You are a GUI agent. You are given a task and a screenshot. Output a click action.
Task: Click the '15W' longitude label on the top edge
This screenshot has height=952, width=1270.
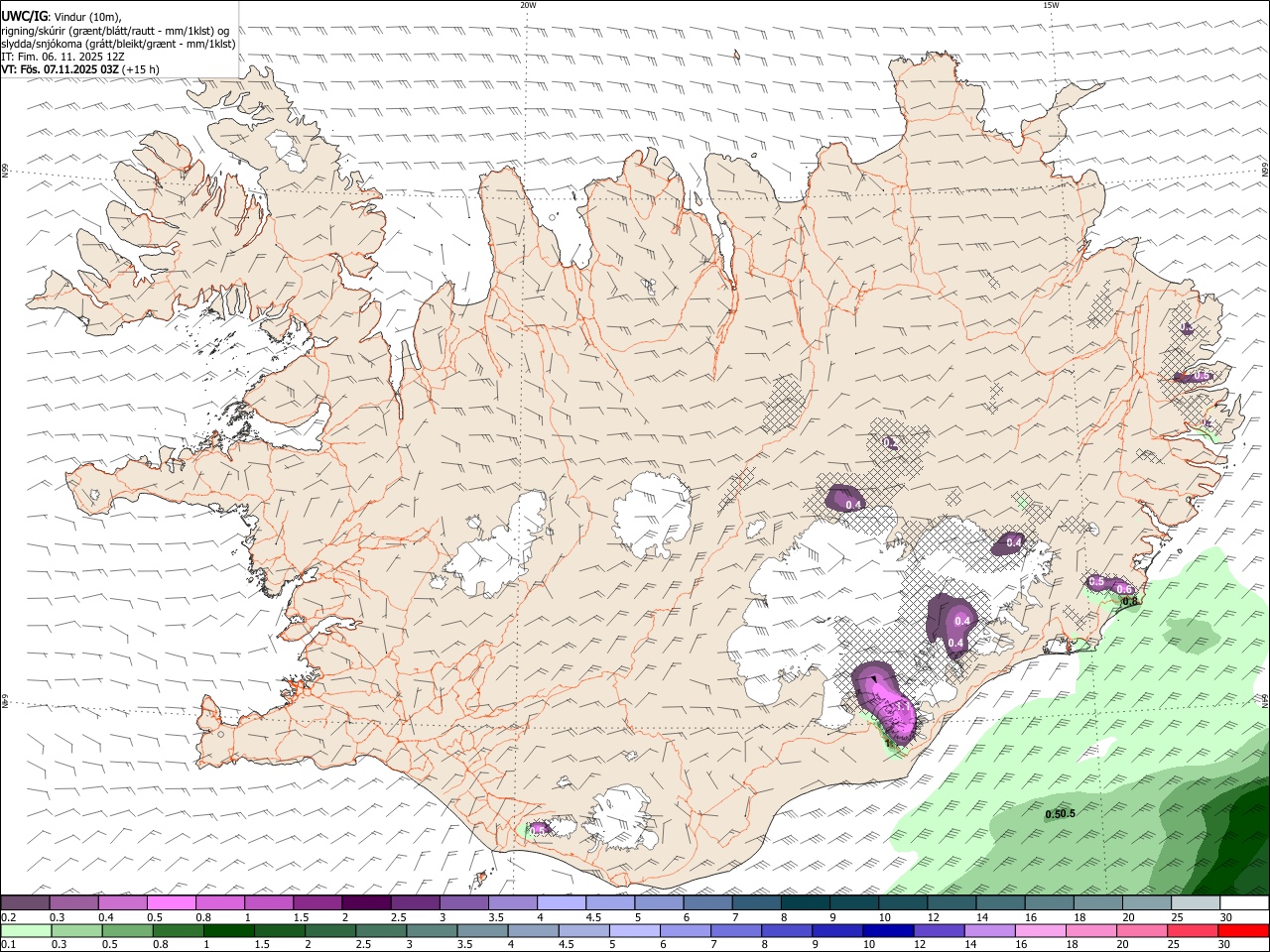[x=1051, y=5]
